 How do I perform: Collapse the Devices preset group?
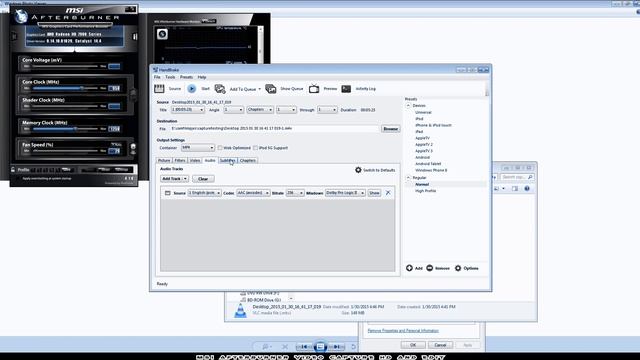click(x=408, y=105)
